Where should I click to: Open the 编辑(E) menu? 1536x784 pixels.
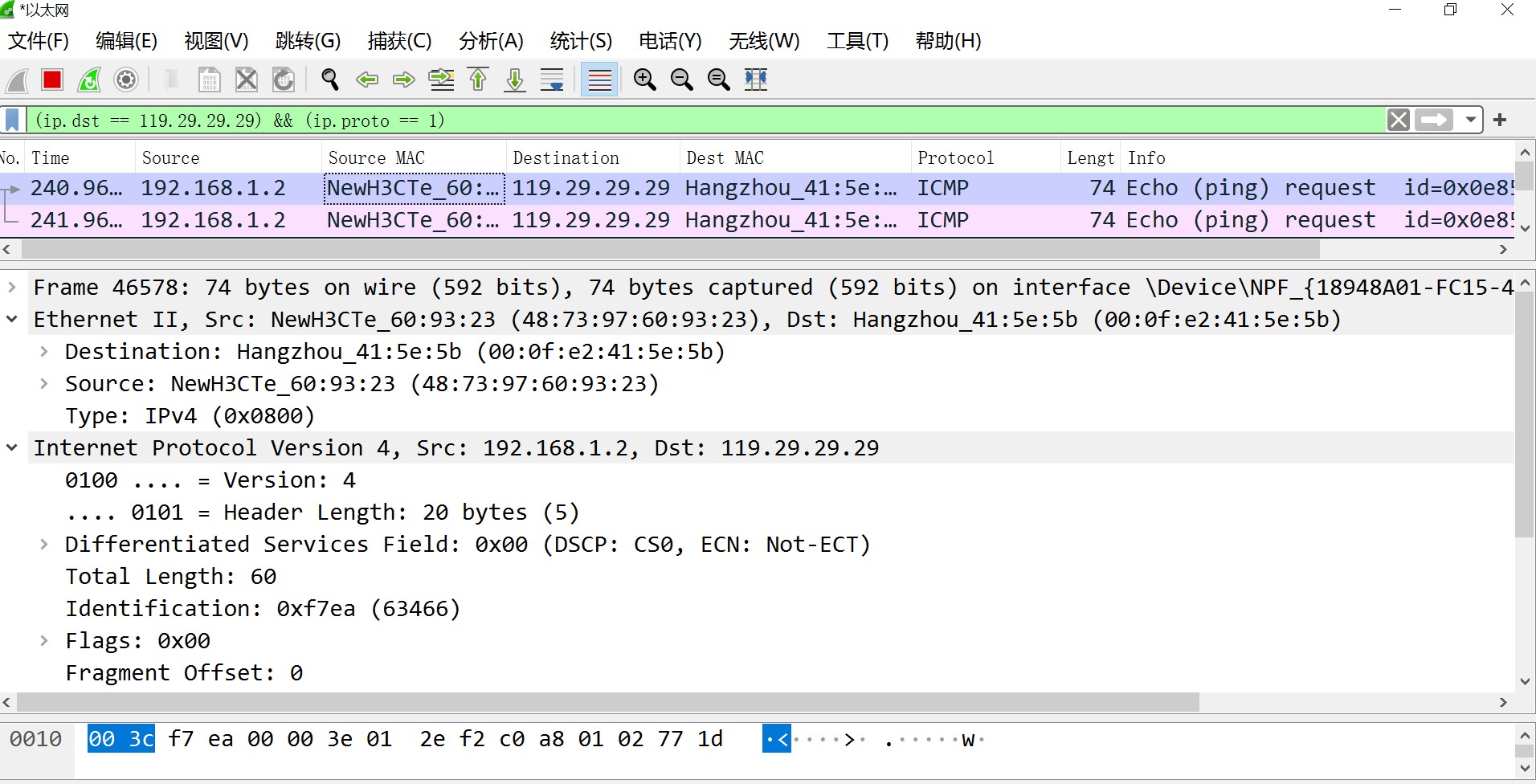tap(126, 41)
